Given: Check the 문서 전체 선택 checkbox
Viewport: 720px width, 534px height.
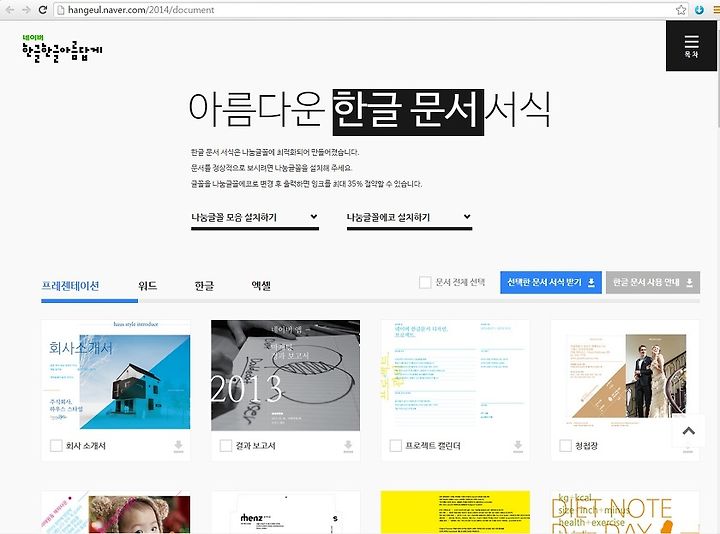Looking at the screenshot, I should coord(425,282).
